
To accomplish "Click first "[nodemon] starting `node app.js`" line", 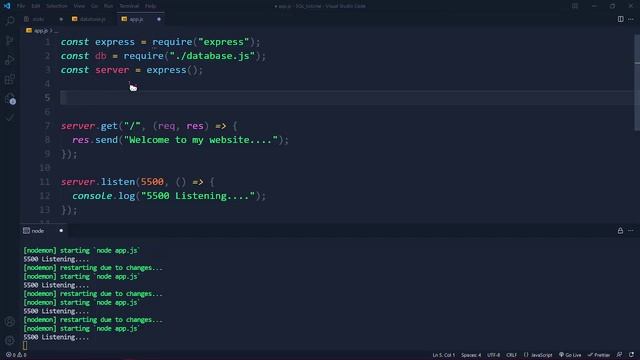I will pos(82,251).
